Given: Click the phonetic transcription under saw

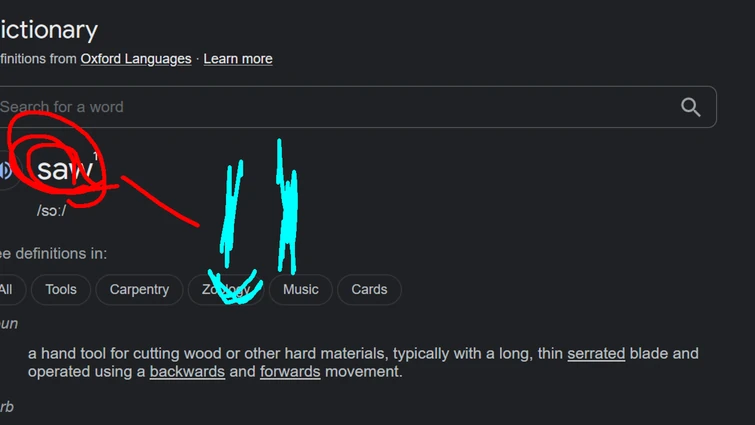Looking at the screenshot, I should [51, 211].
